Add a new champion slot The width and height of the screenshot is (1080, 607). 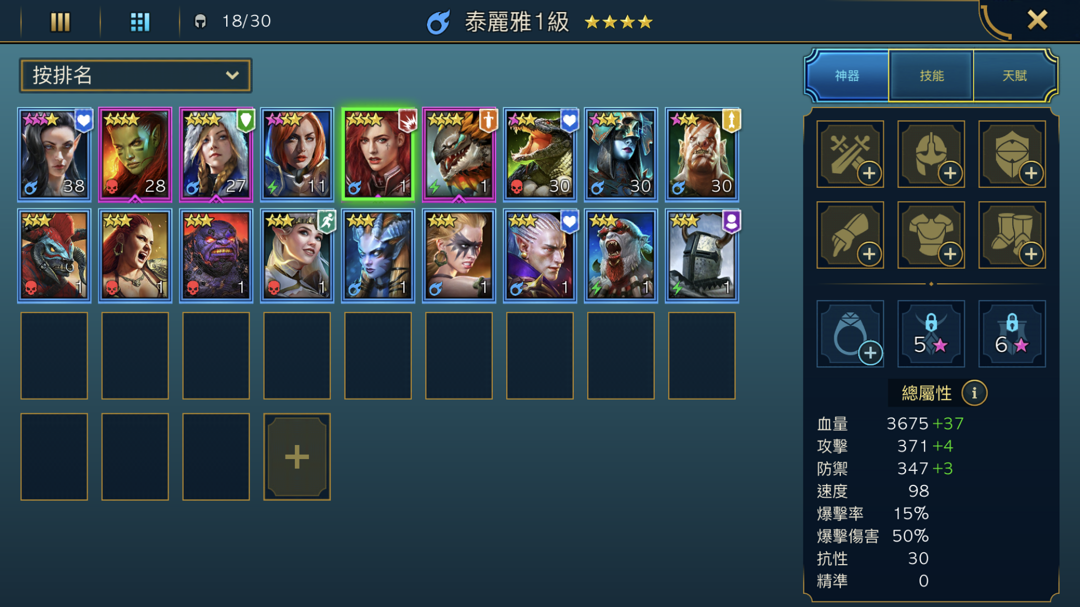(297, 457)
